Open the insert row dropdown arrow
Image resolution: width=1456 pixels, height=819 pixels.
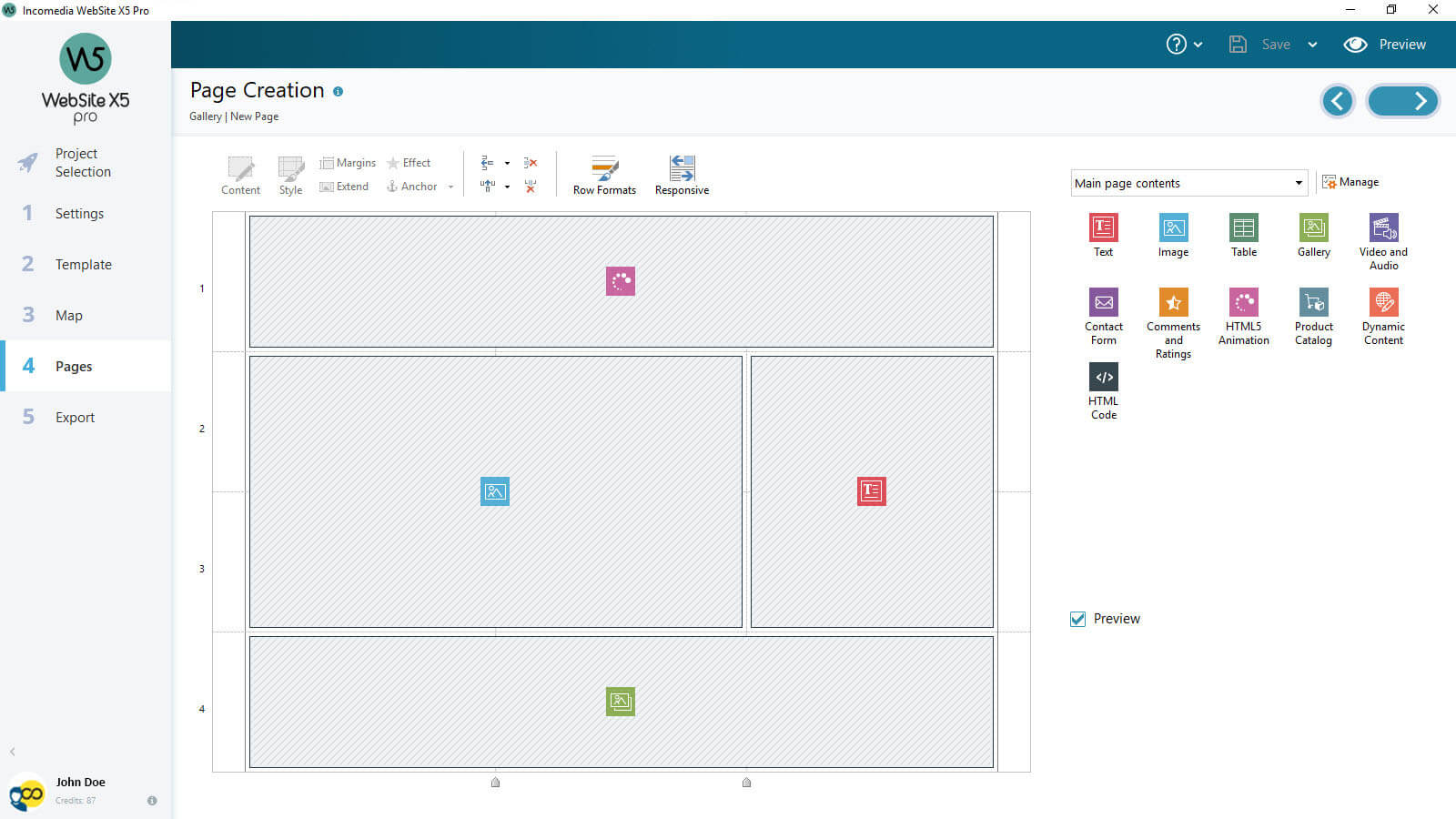(x=507, y=164)
